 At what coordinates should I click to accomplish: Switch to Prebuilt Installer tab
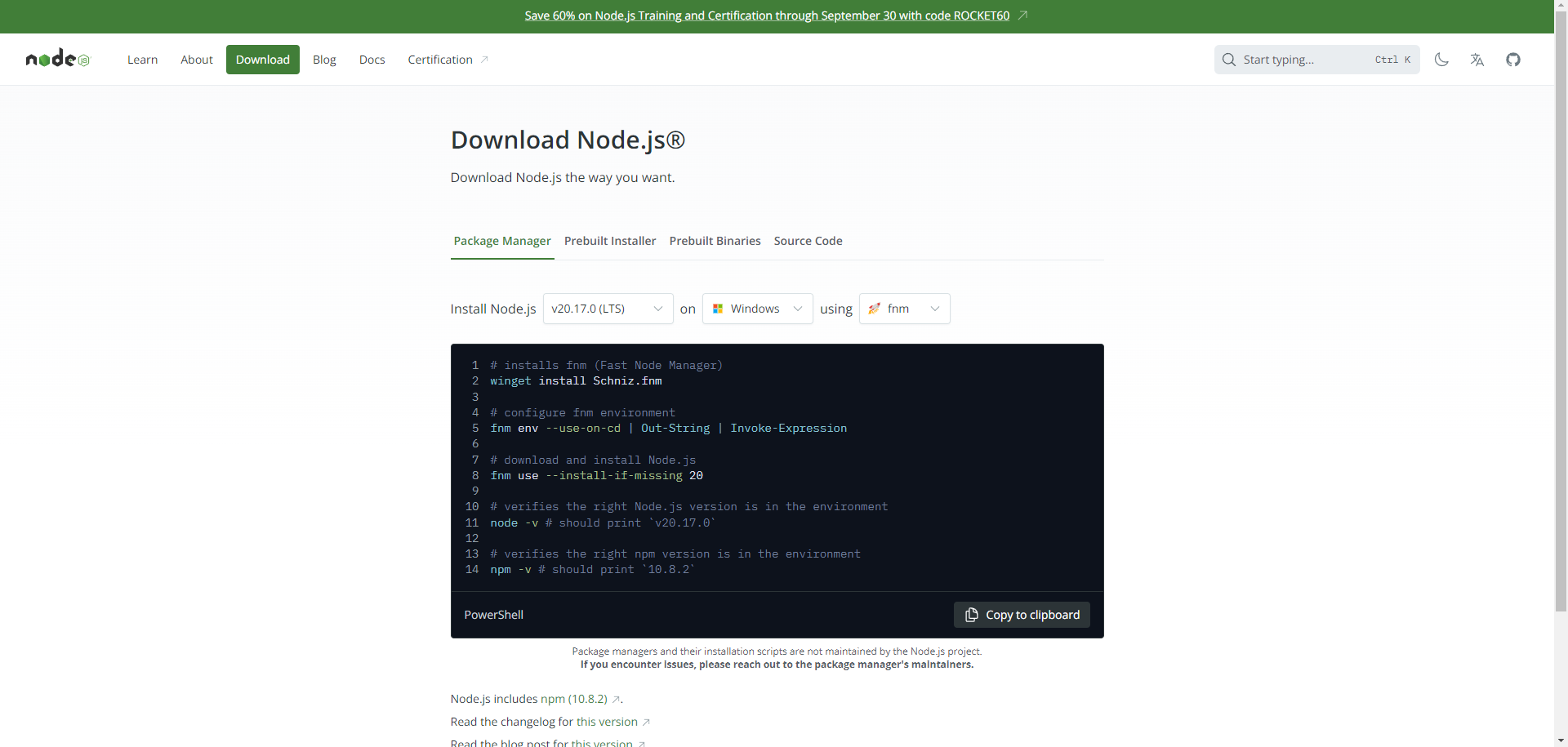pyautogui.click(x=610, y=241)
